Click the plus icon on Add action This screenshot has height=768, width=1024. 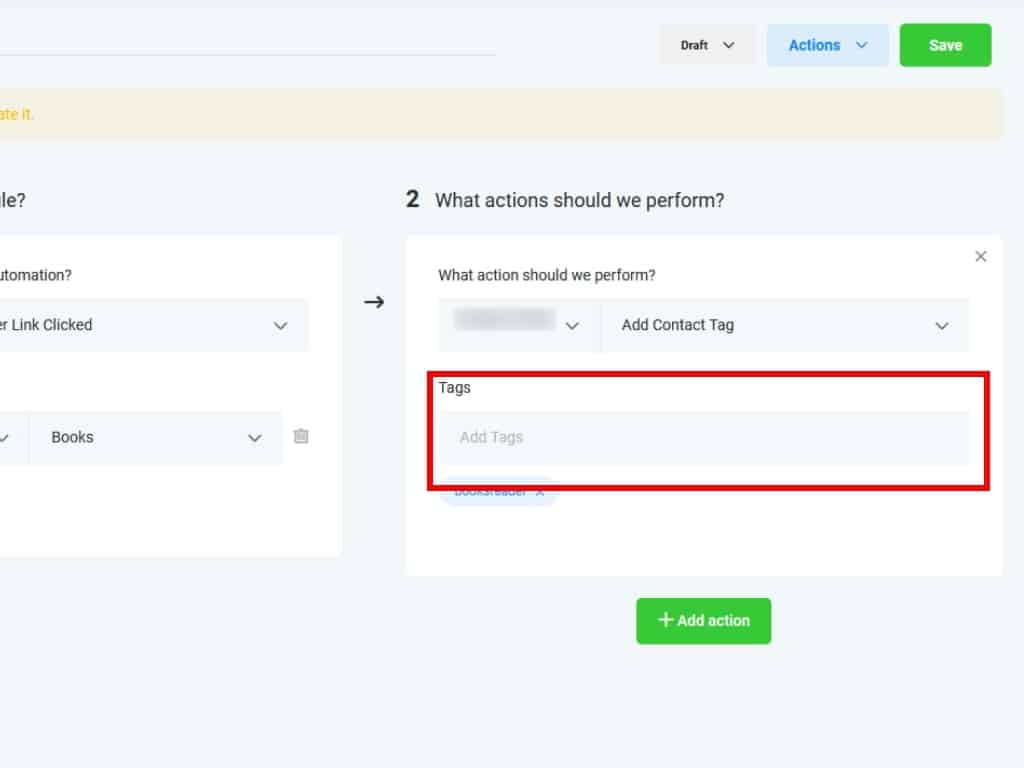coord(665,620)
